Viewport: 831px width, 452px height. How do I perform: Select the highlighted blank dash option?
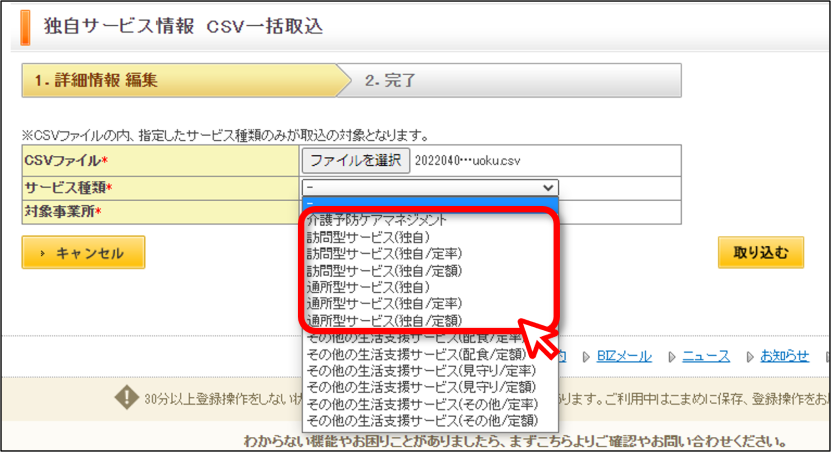pos(430,203)
